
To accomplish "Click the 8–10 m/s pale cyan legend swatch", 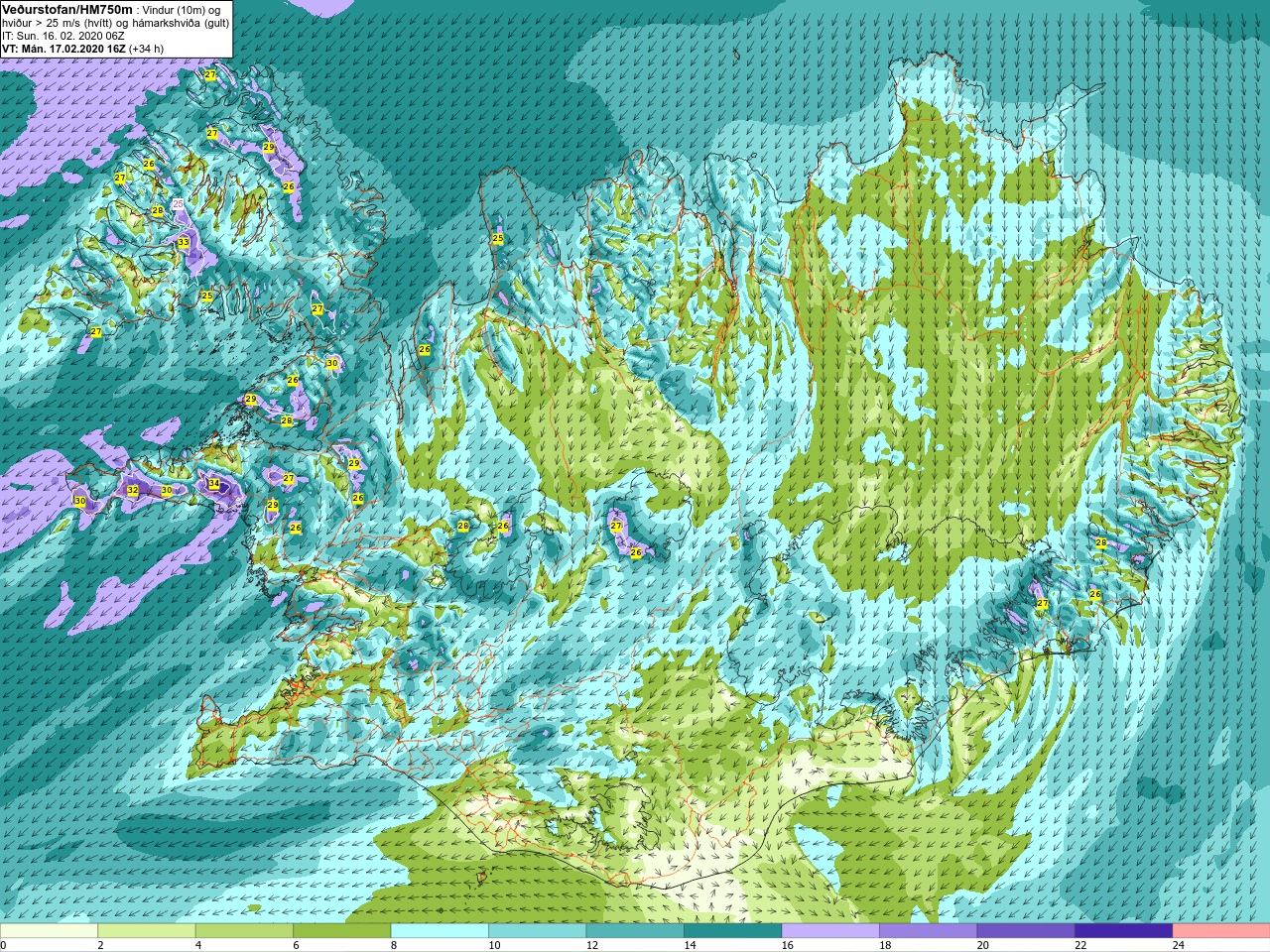I will click(x=440, y=931).
